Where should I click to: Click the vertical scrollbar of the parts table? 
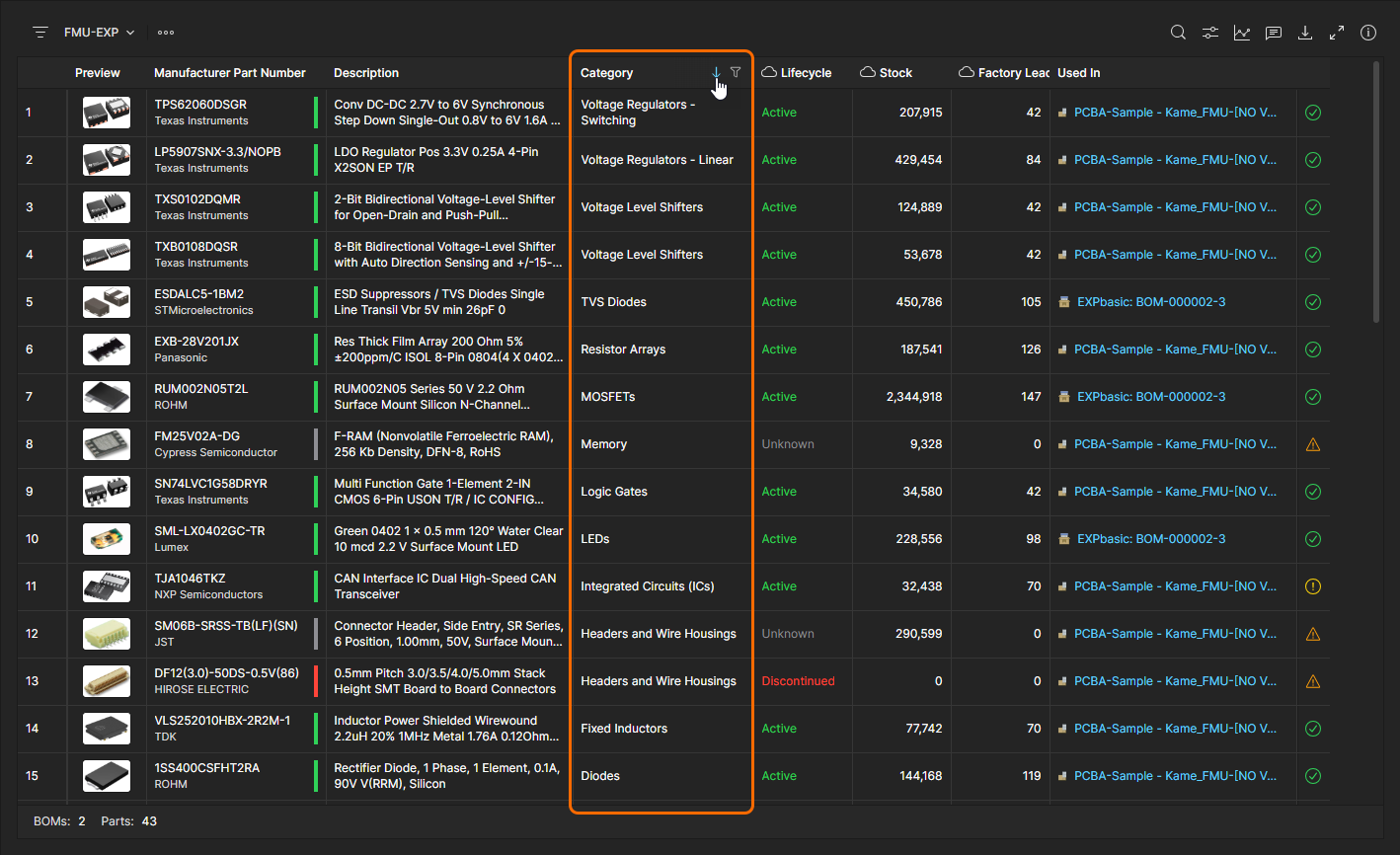click(x=1376, y=193)
